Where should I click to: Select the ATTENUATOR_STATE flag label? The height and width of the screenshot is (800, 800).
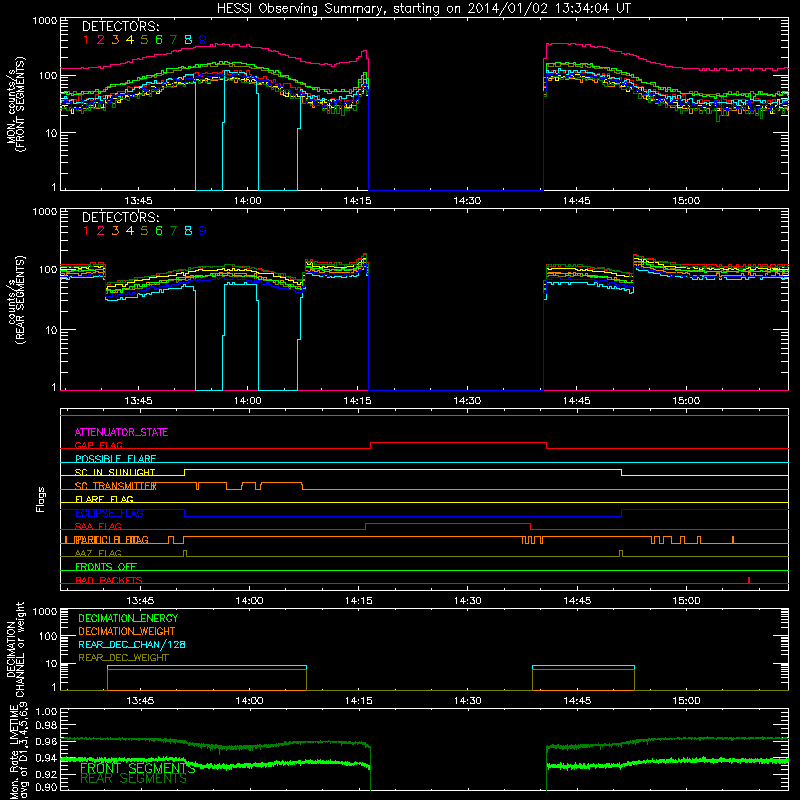tap(121, 433)
